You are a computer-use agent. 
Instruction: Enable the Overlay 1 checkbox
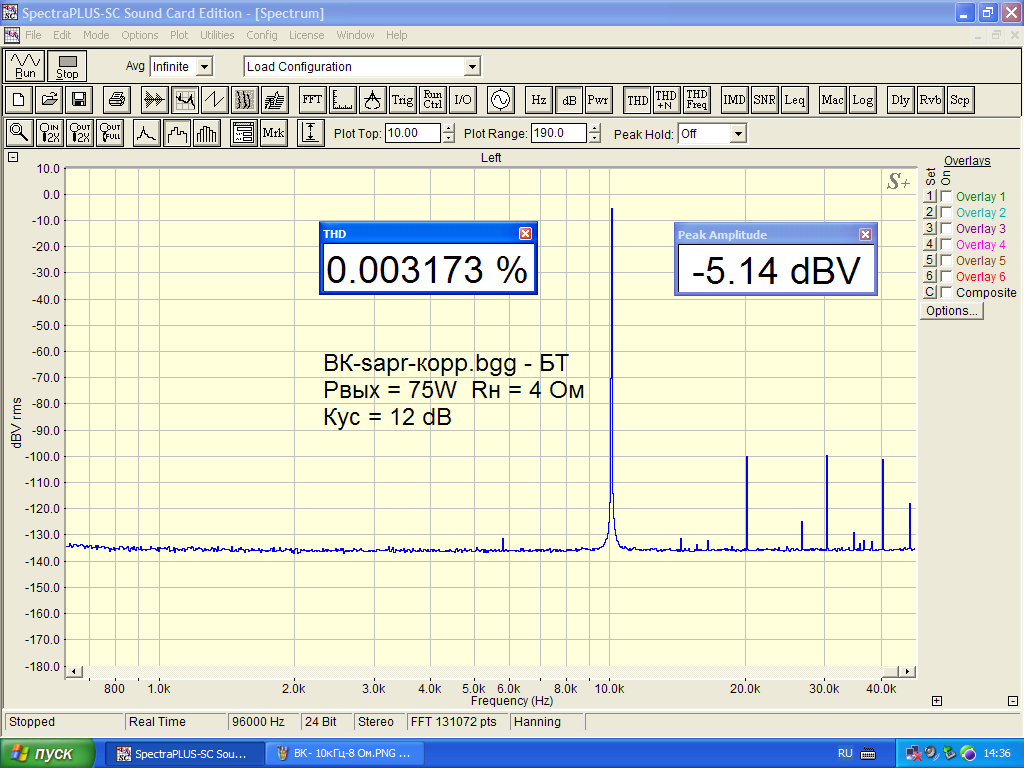click(946, 197)
